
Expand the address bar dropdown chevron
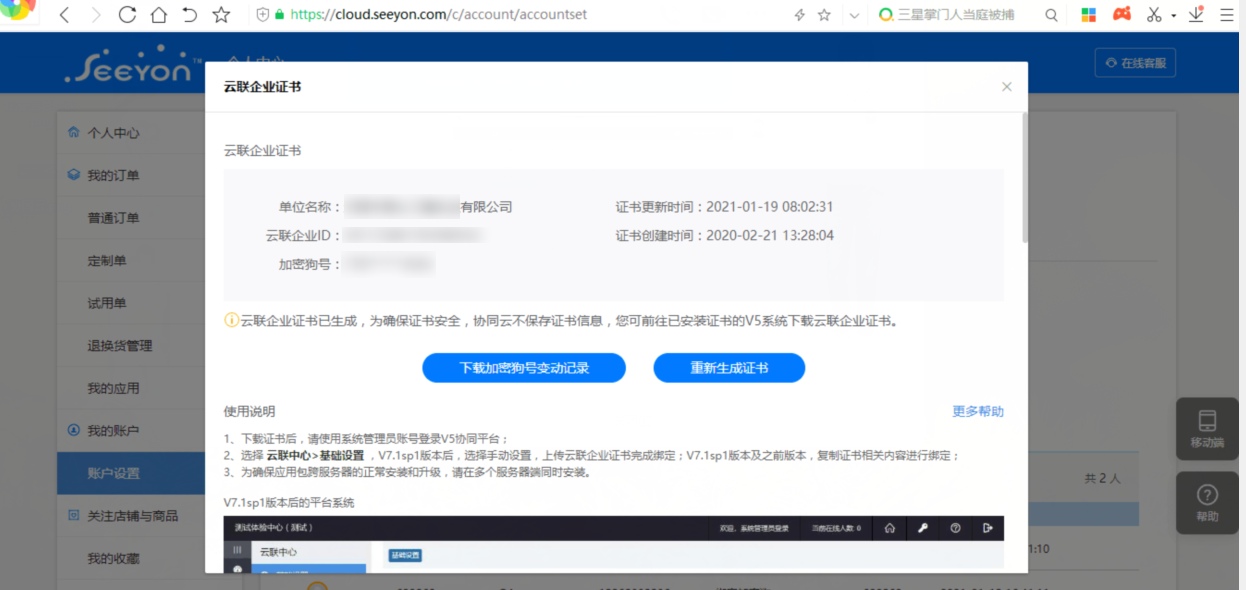click(853, 15)
